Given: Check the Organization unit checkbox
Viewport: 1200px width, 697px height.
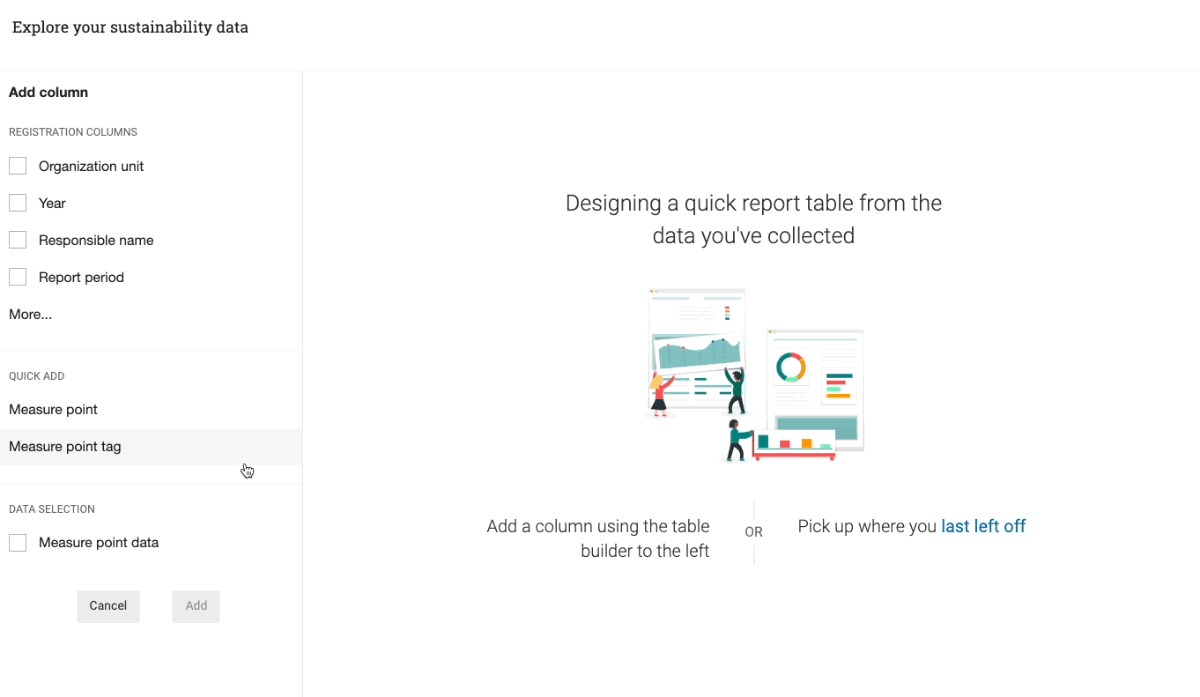Looking at the screenshot, I should pos(18,166).
